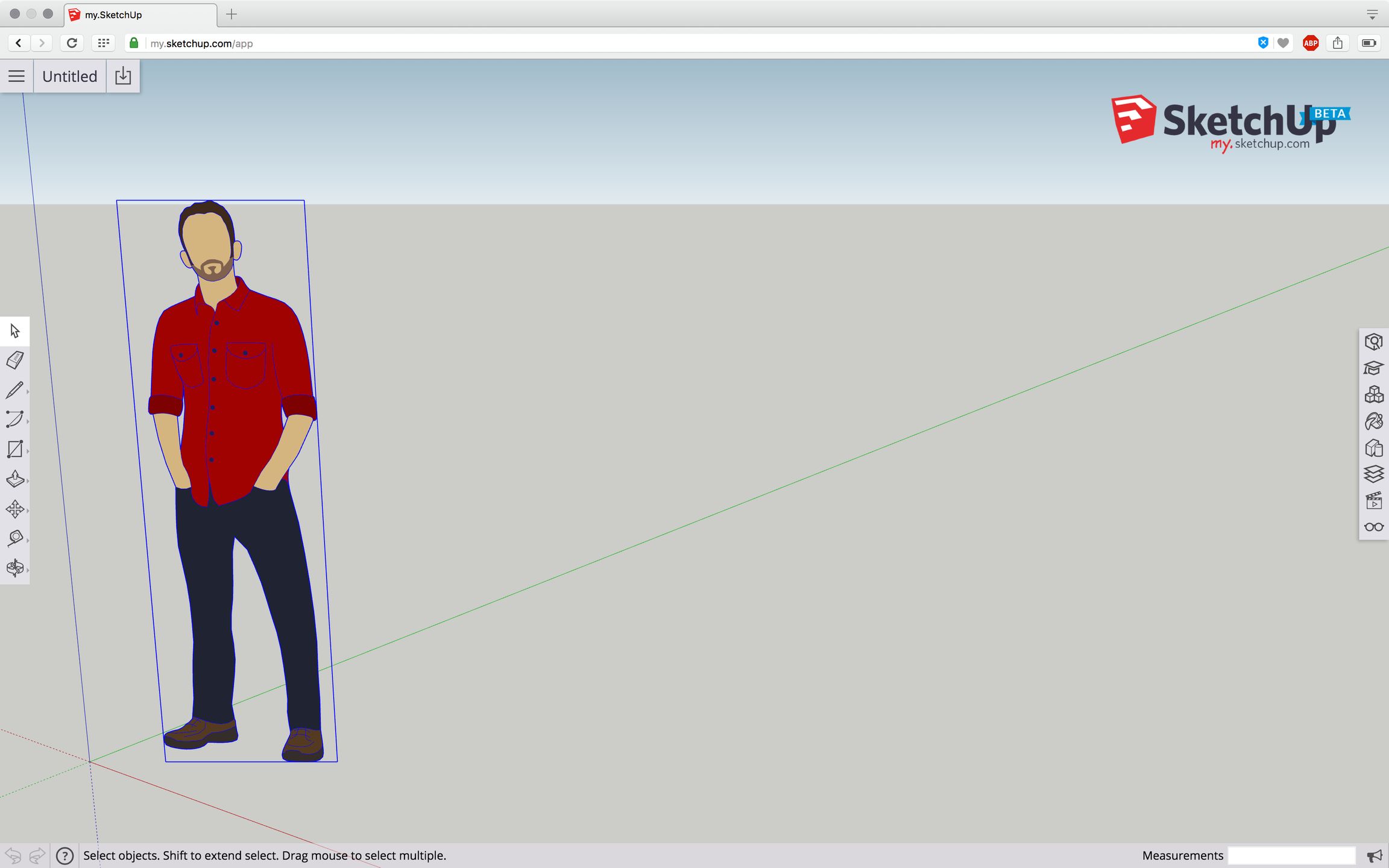
Task: Select the Move tool
Action: coord(14,509)
